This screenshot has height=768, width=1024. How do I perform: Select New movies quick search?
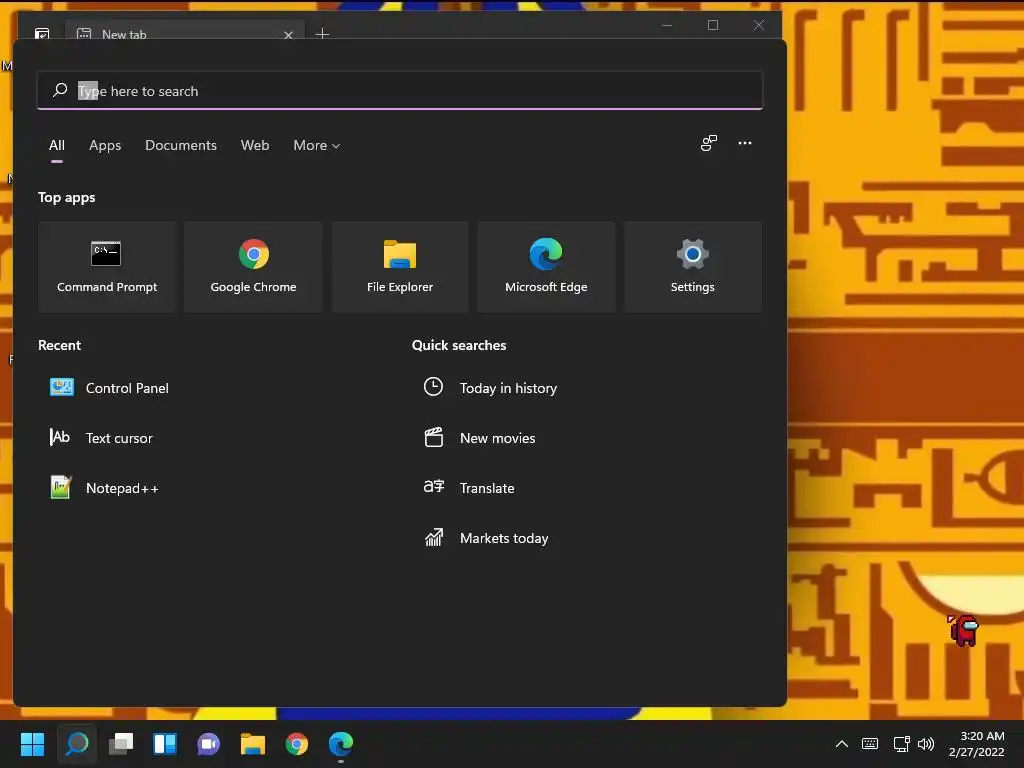(479, 438)
